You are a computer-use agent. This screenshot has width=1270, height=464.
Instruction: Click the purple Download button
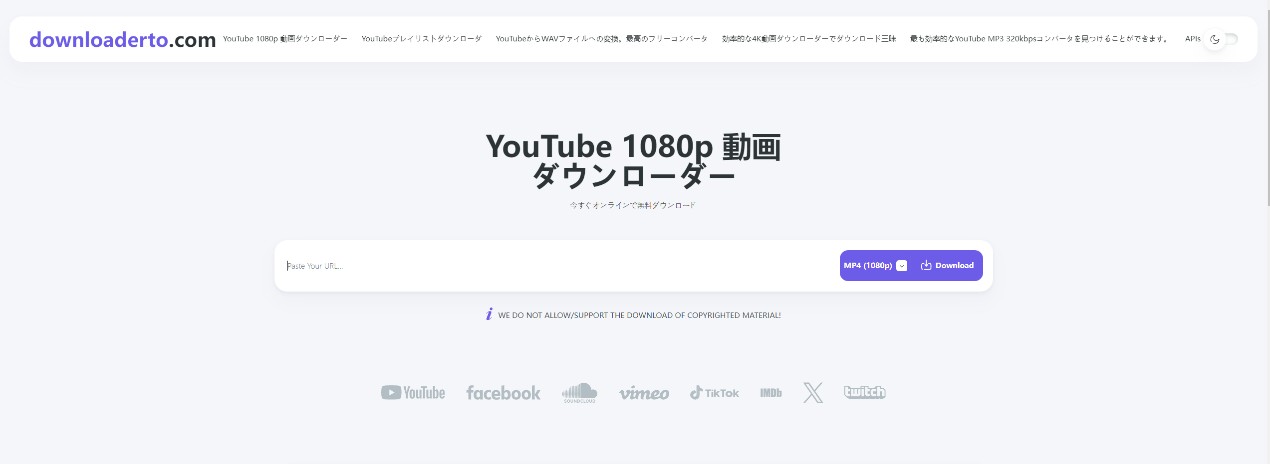tap(947, 266)
